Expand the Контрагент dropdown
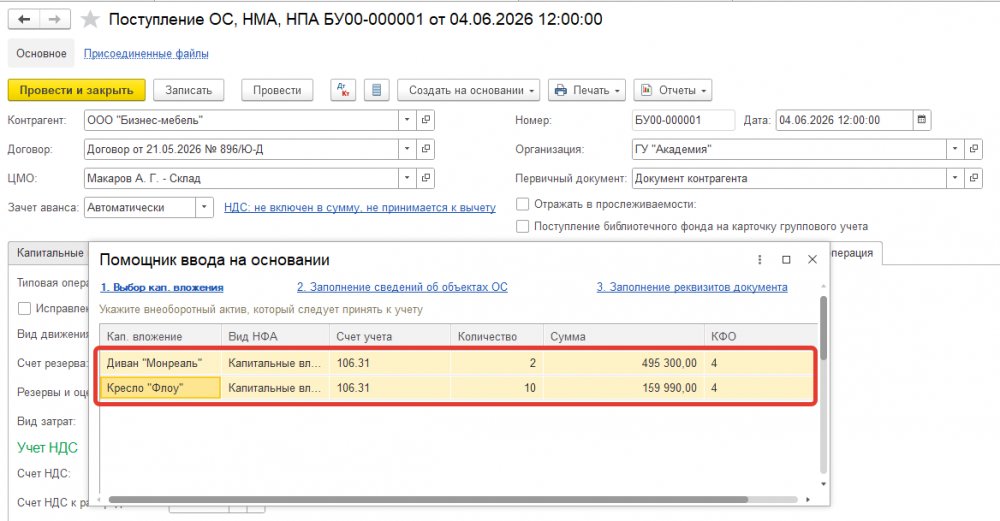 coord(408,120)
